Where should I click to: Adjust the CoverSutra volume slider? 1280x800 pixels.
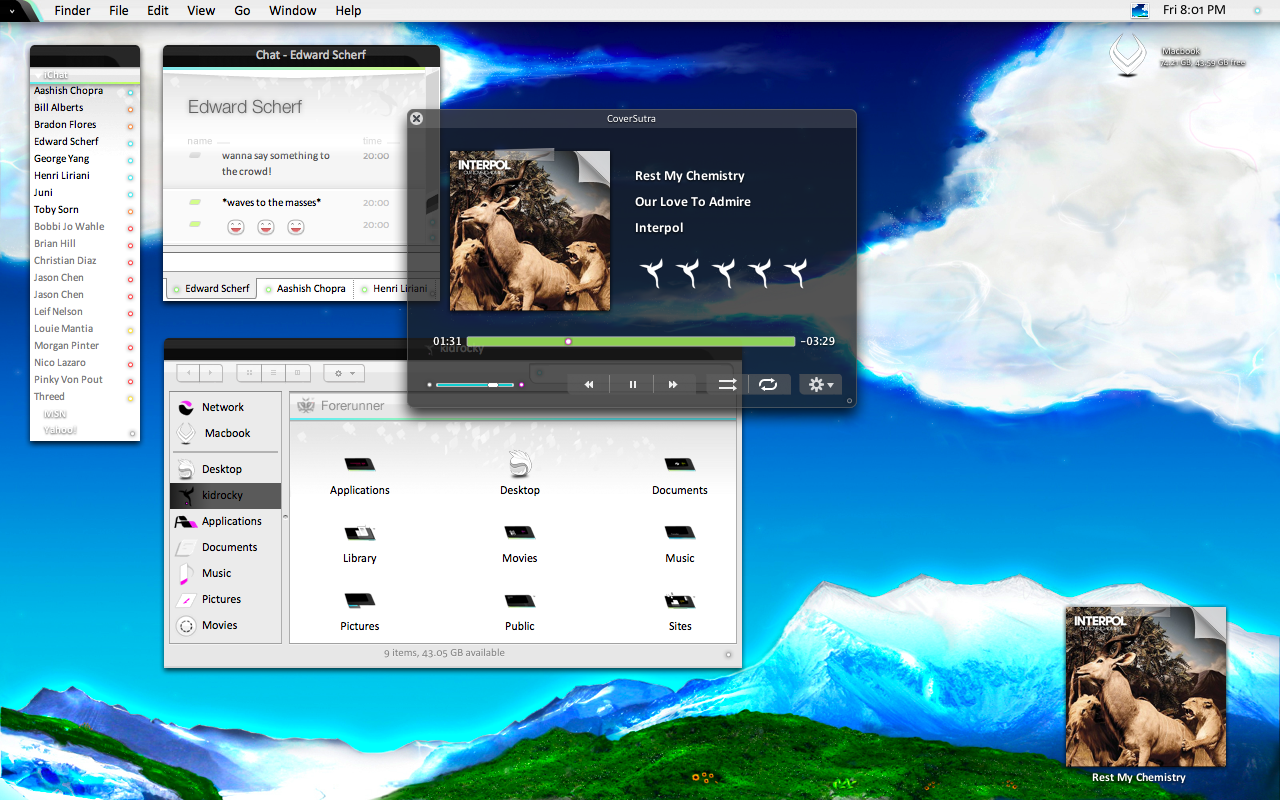point(475,384)
